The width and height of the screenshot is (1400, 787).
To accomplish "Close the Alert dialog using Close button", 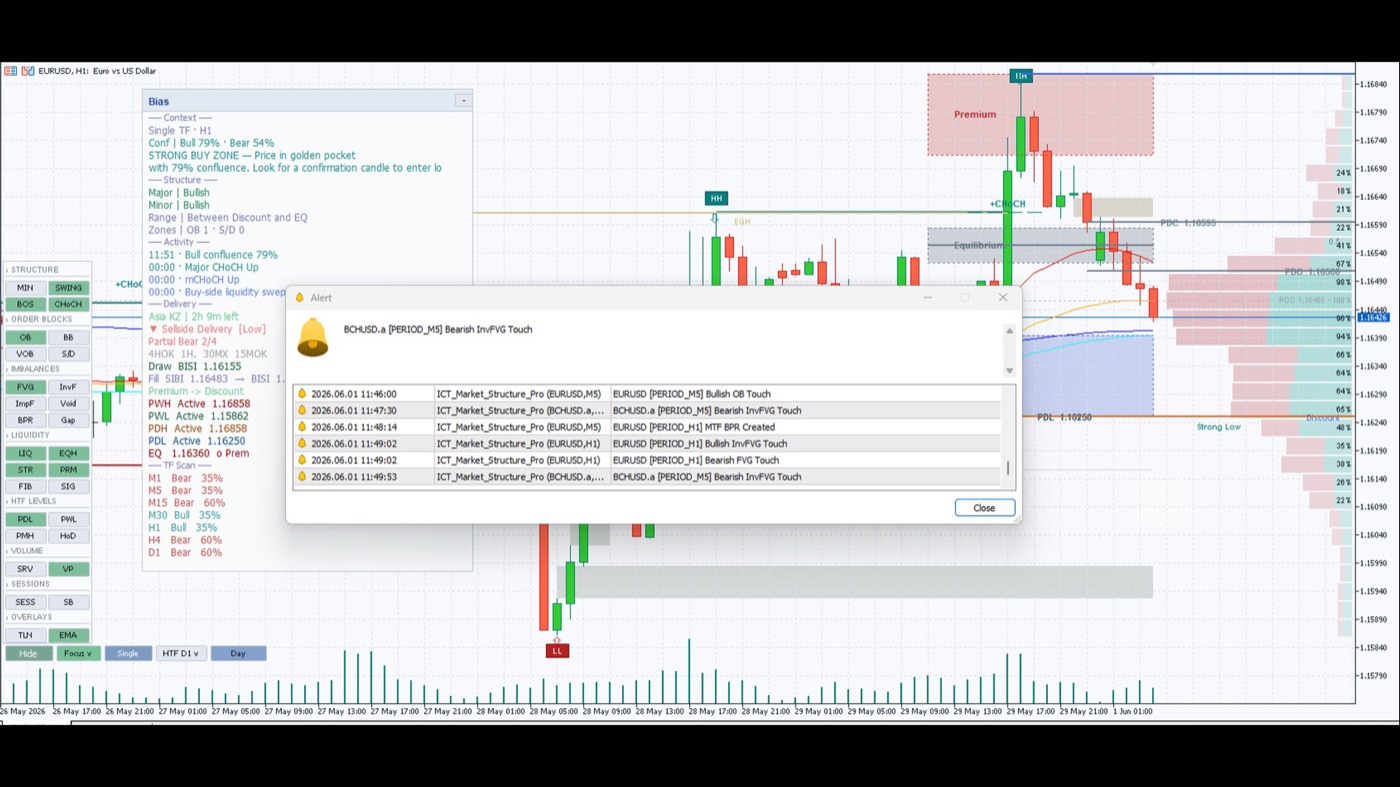I will click(984, 508).
